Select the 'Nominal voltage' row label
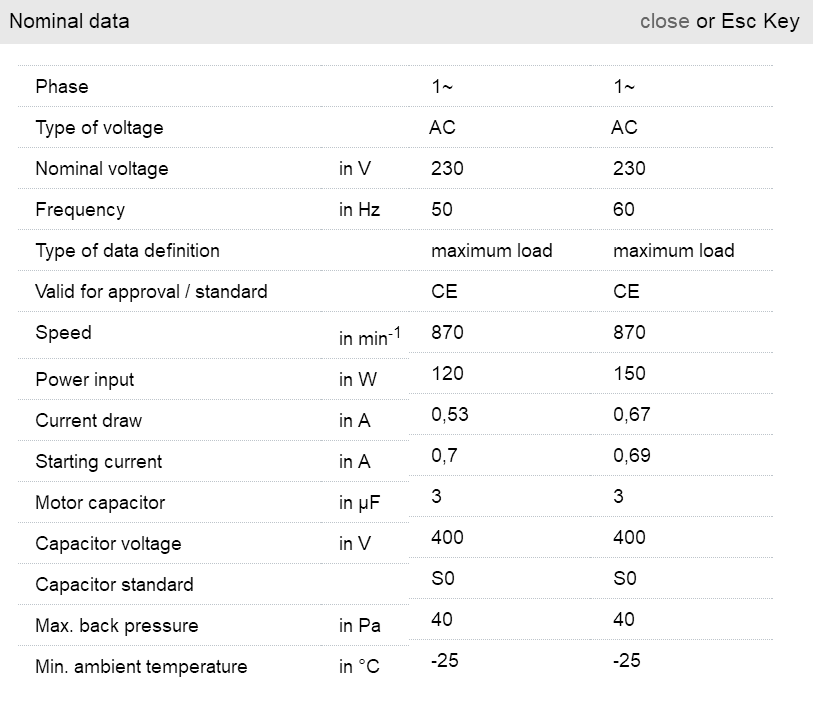This screenshot has width=813, height=705. (102, 169)
